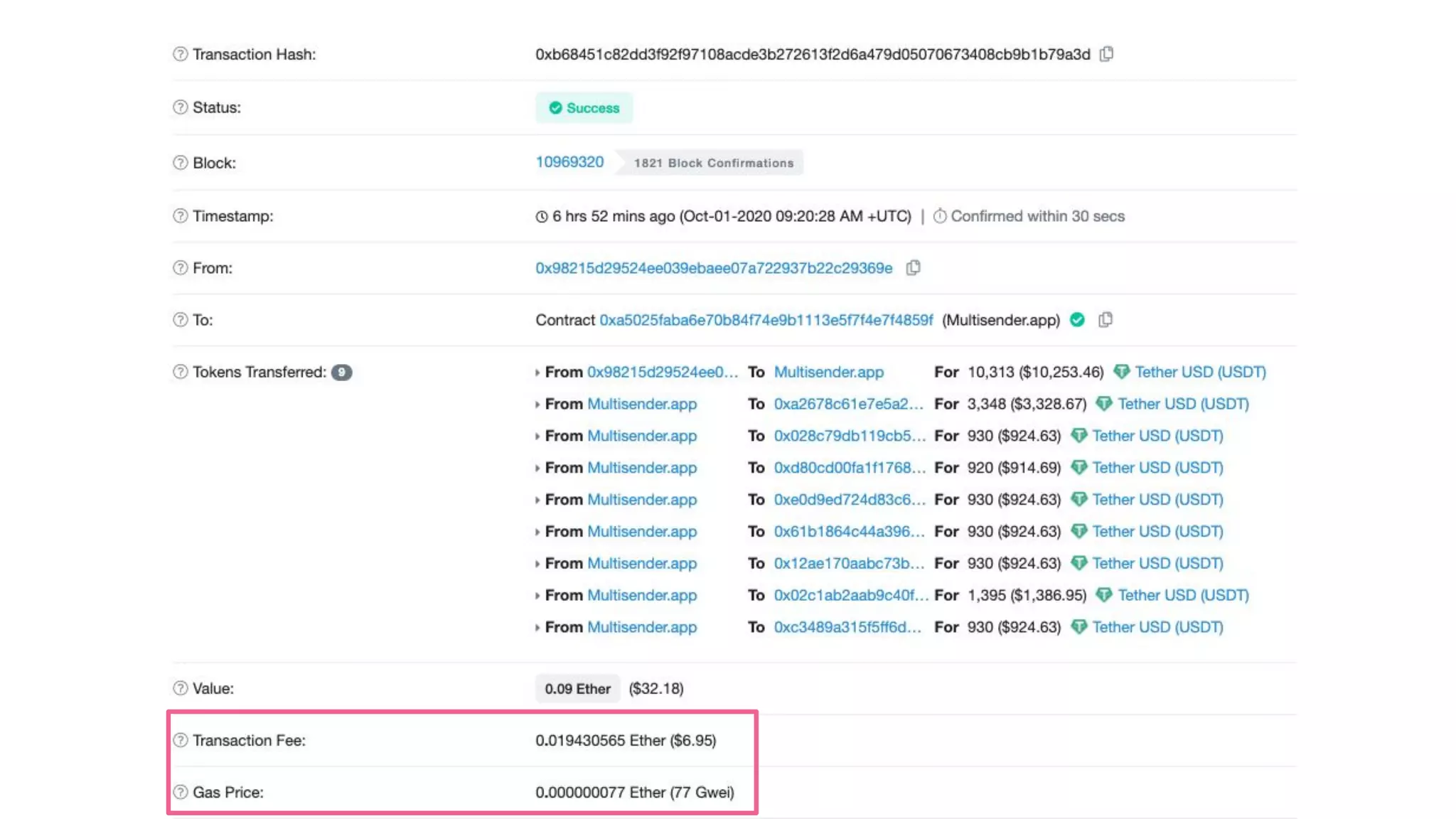This screenshot has height=819, width=1456.
Task: Expand arrow of the 3,348 USDT transfer row
Action: pos(537,405)
